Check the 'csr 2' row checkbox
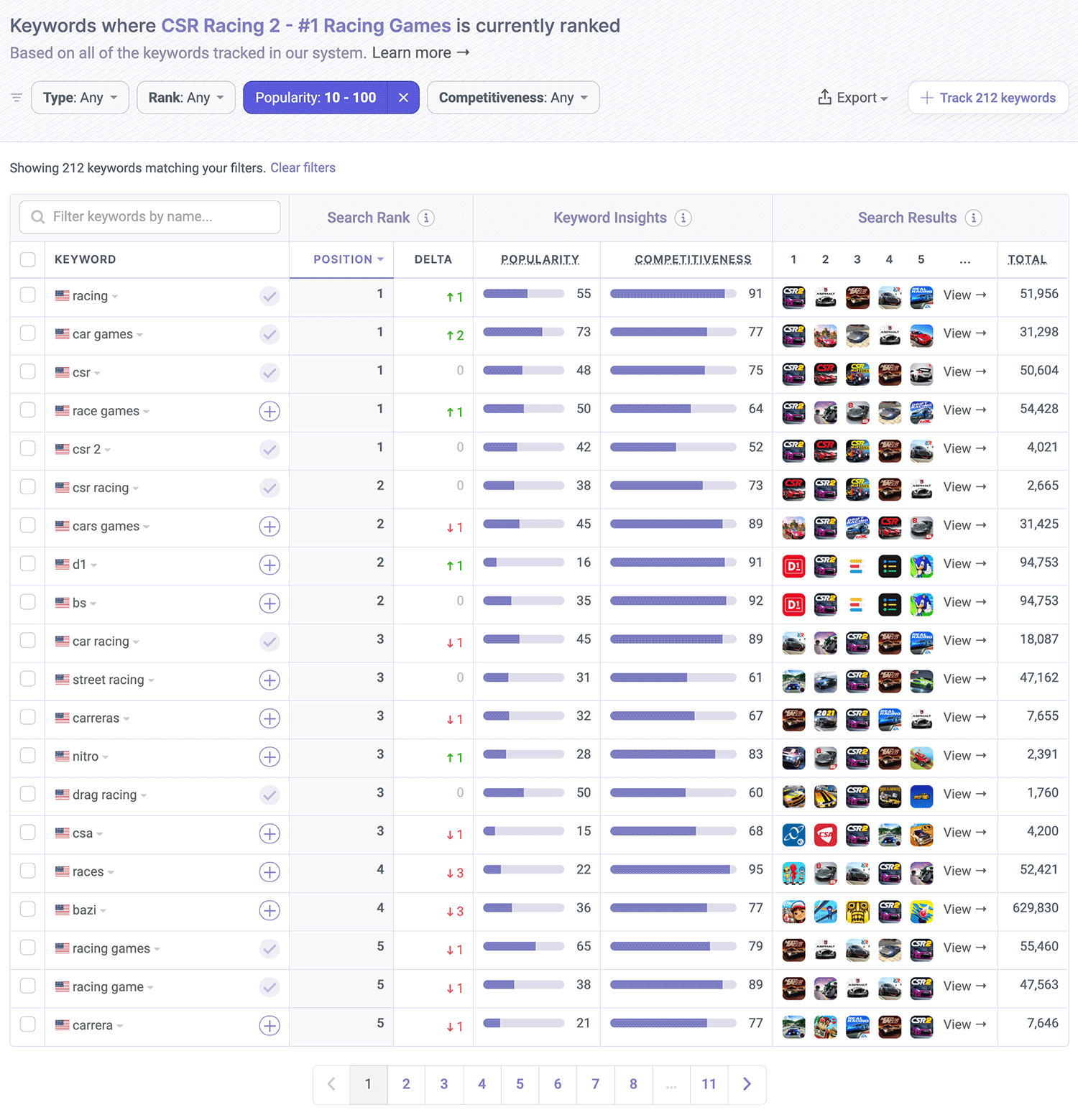1078x1120 pixels. click(28, 448)
